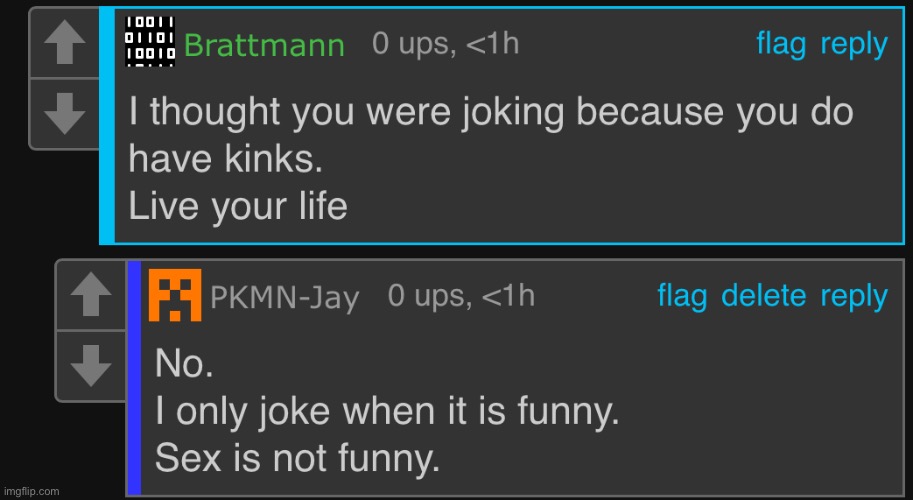Upvote Brattmann's comment
Image resolution: width=913 pixels, height=500 pixels.
click(65, 44)
